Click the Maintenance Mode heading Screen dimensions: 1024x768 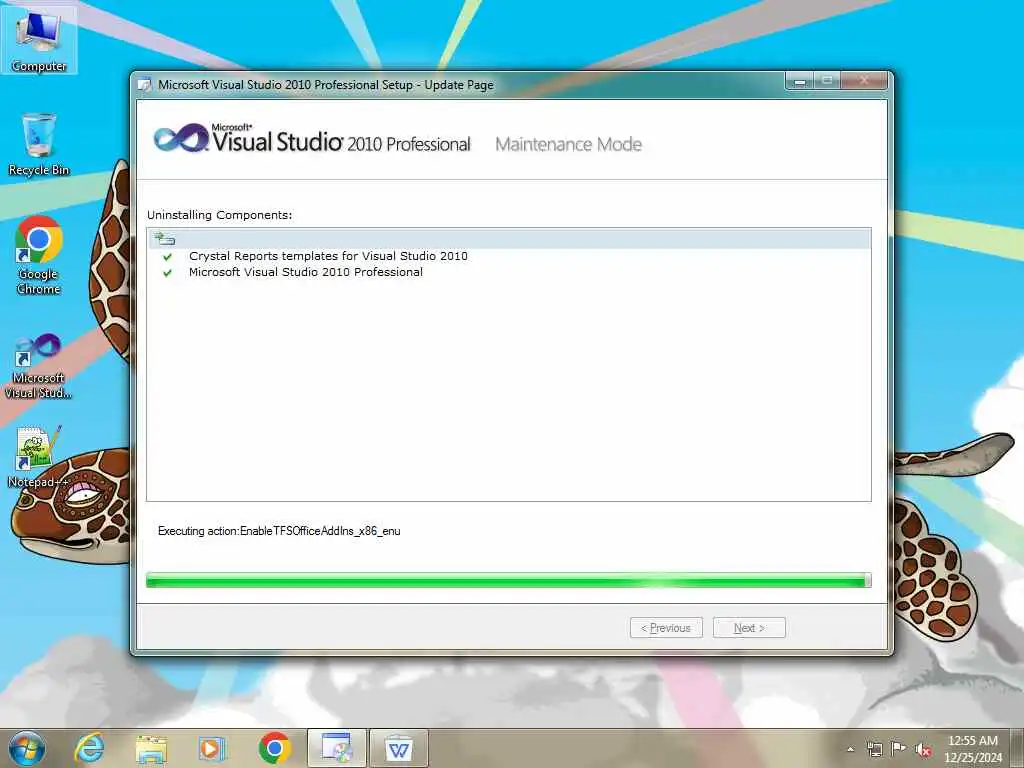[568, 144]
